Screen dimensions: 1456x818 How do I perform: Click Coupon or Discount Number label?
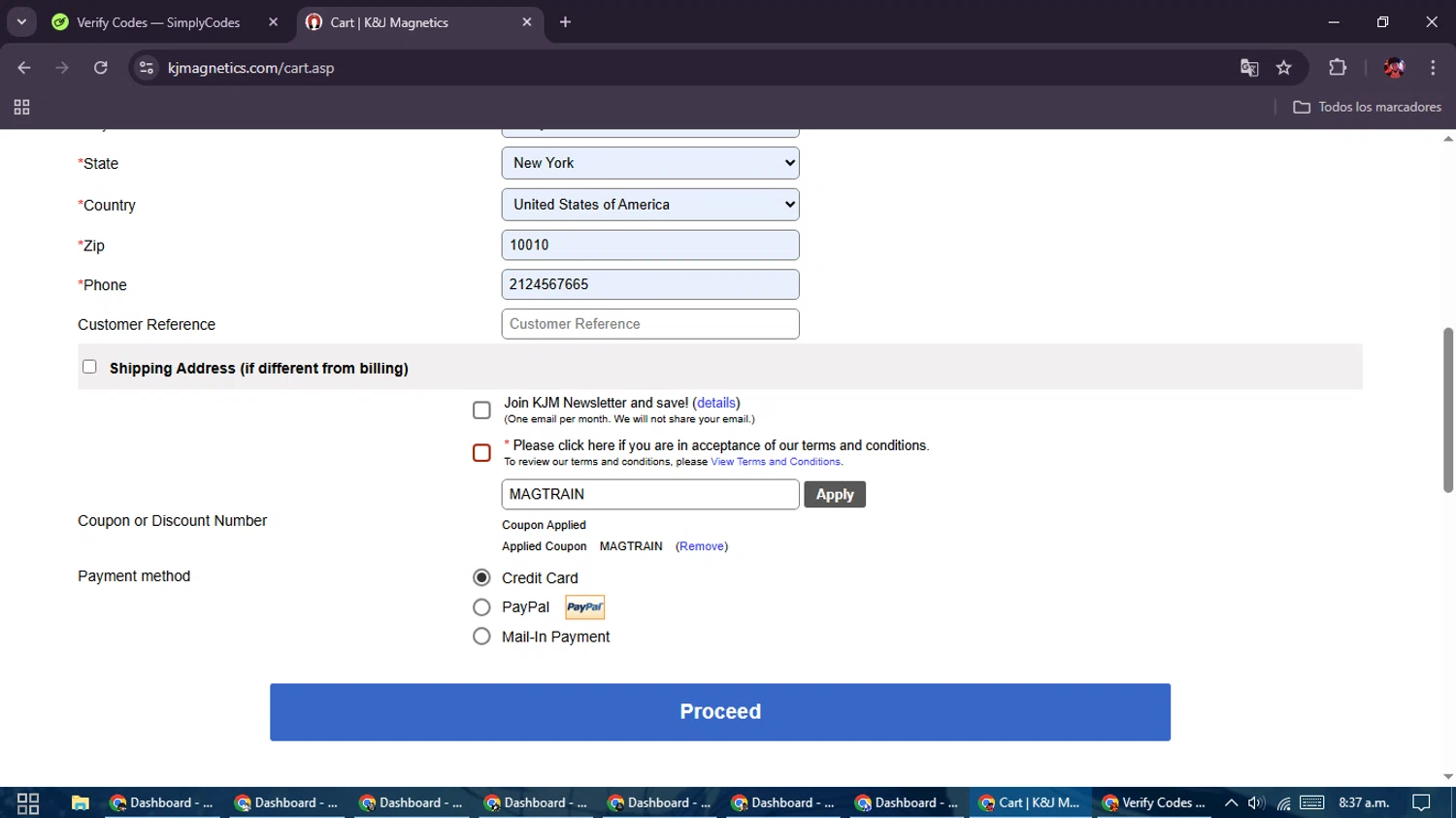172,521
